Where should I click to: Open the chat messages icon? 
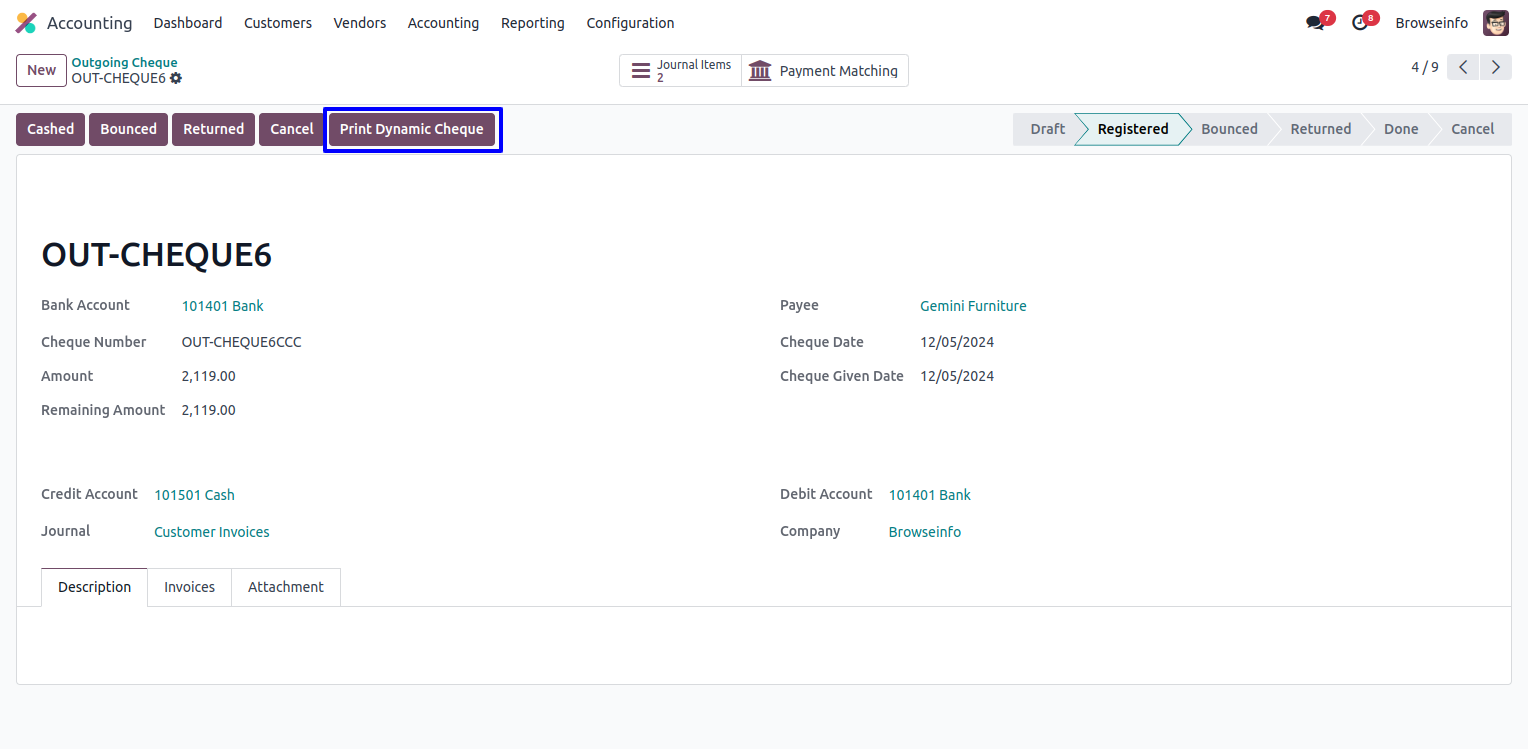tap(1315, 23)
